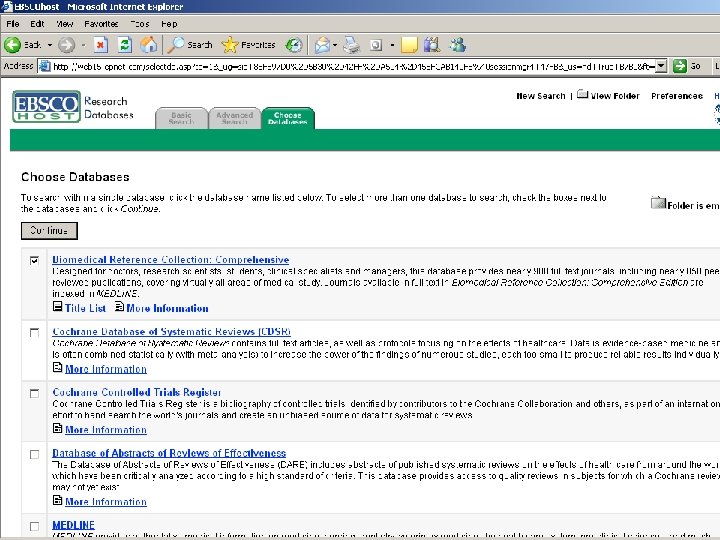
Task: Open the File menu
Action: tap(13, 24)
